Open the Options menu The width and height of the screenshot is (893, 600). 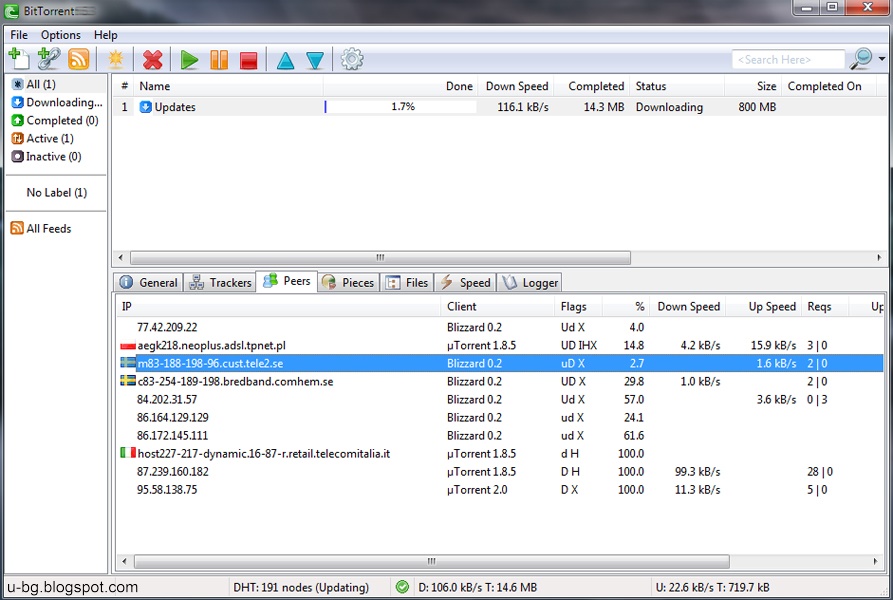pos(60,35)
